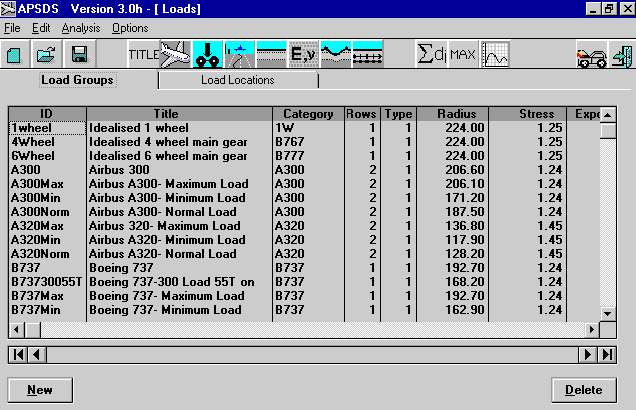Click title 'Airbus 300'
Viewport: 636px width, 410px height.
click(x=119, y=170)
